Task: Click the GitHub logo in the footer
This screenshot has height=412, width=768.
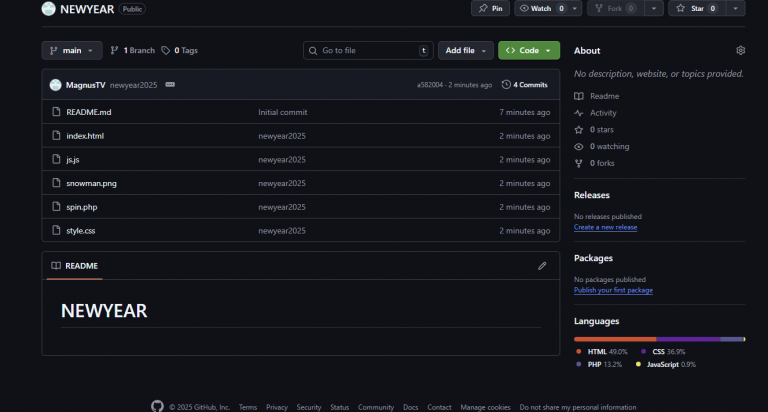Action: [157, 406]
